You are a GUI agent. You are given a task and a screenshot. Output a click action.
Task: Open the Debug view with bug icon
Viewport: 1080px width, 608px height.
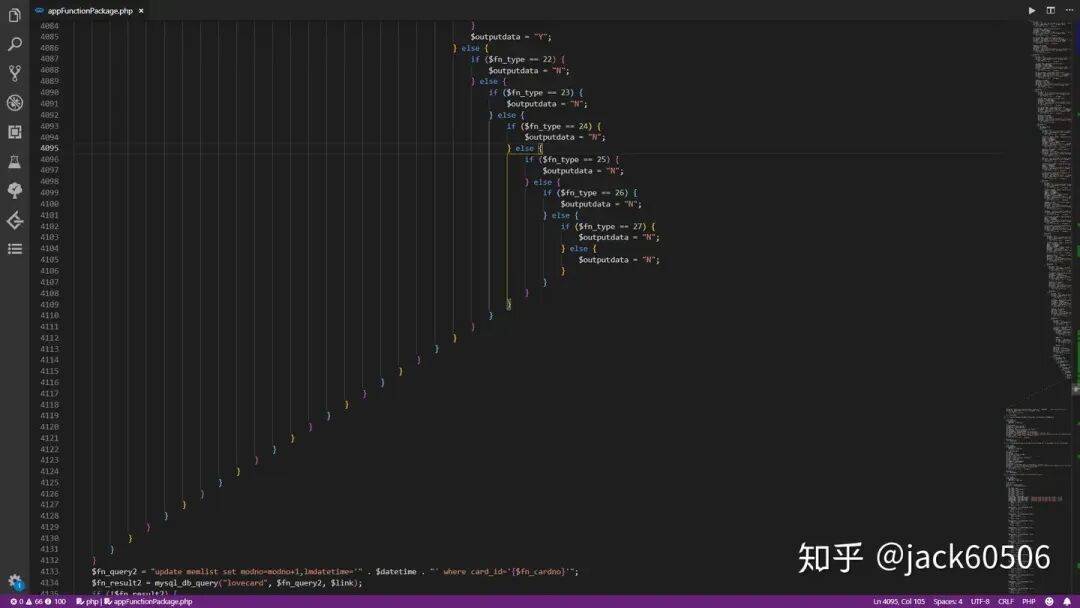point(14,103)
